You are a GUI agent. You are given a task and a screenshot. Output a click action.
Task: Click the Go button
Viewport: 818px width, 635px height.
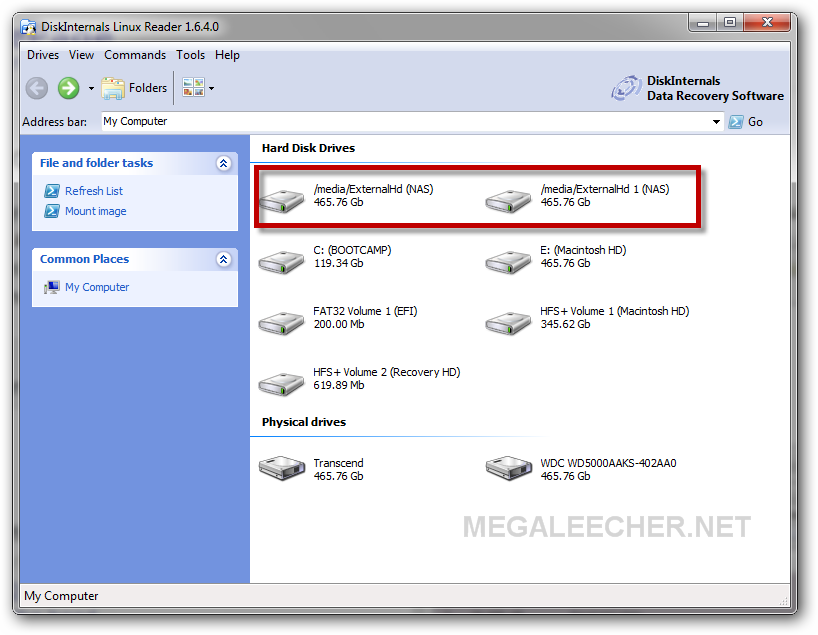[x=746, y=122]
